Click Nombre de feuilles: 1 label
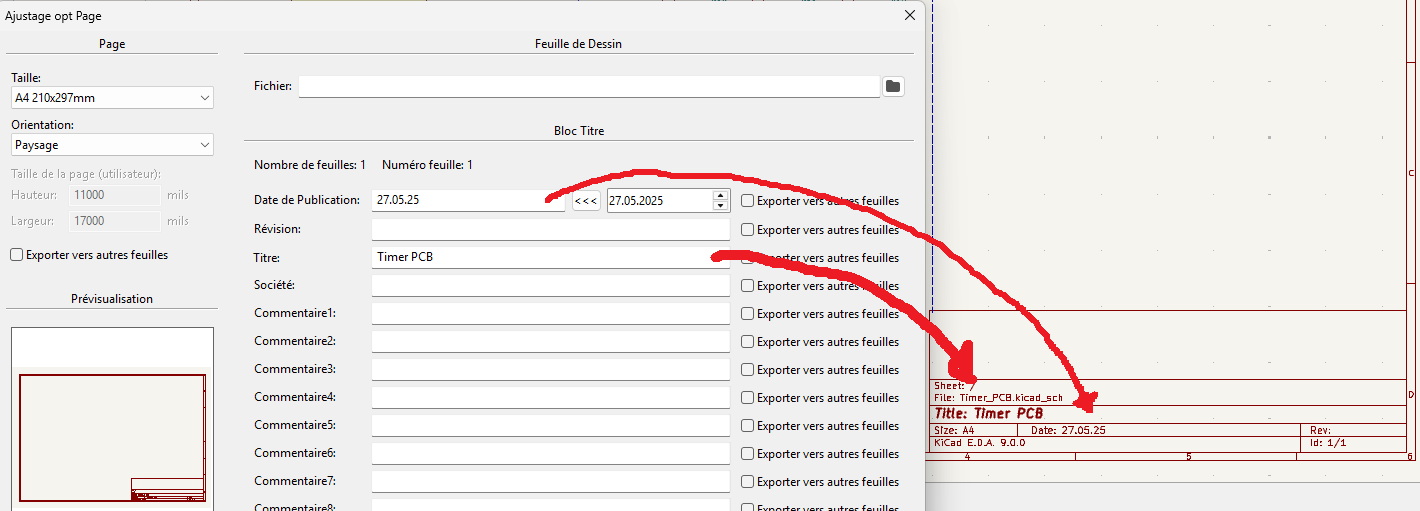Image resolution: width=1420 pixels, height=511 pixels. pyautogui.click(x=310, y=165)
